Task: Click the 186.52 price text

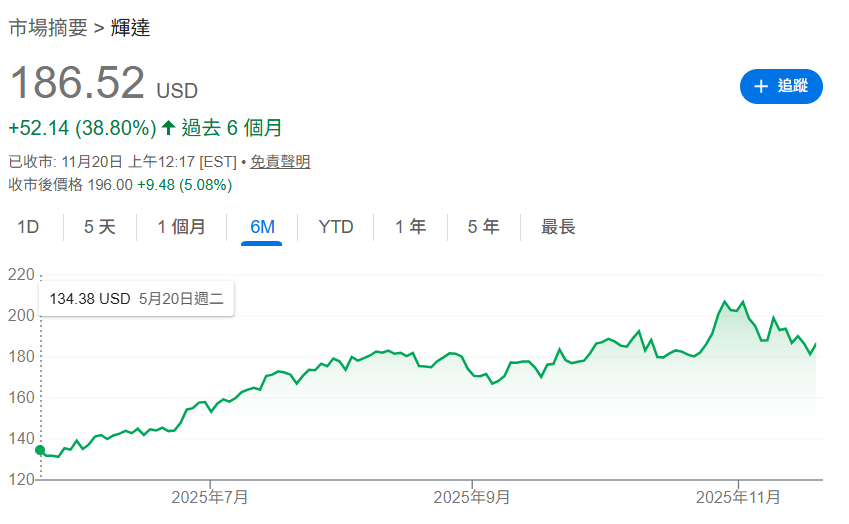Action: tap(77, 83)
